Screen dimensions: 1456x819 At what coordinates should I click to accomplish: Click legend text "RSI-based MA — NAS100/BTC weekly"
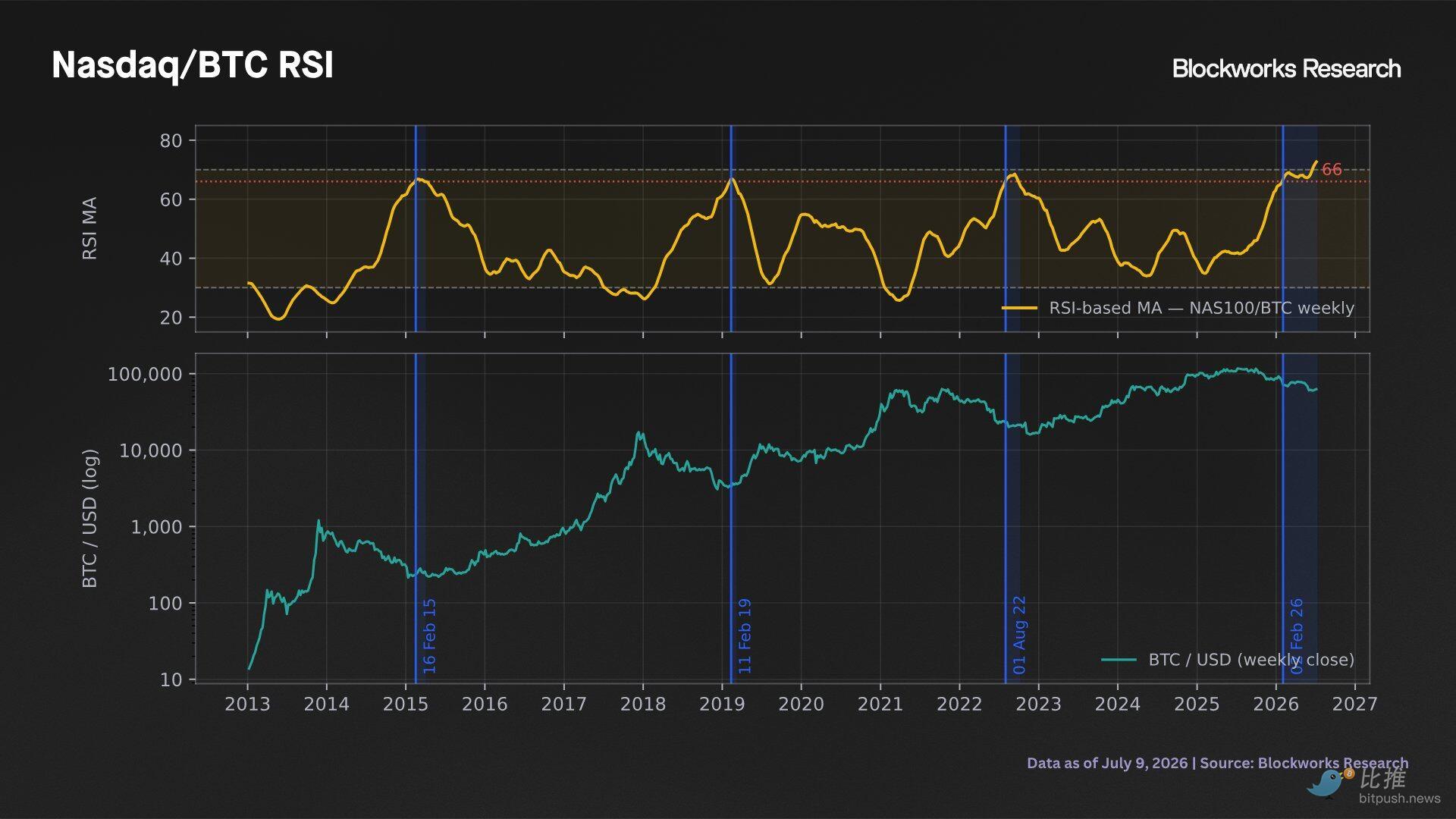[1201, 308]
